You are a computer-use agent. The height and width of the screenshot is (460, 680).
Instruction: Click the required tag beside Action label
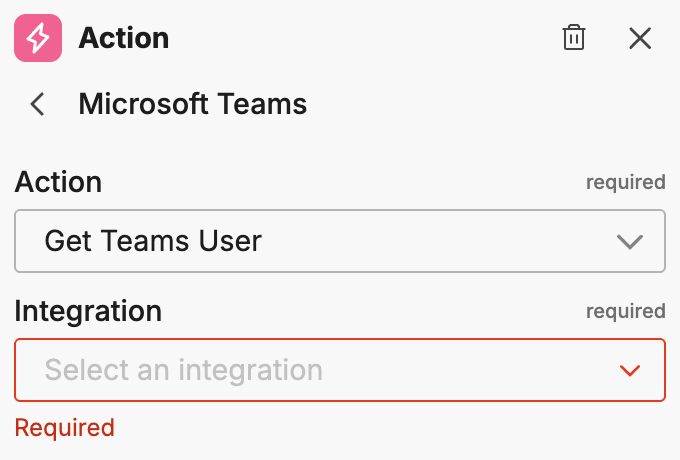point(625,182)
